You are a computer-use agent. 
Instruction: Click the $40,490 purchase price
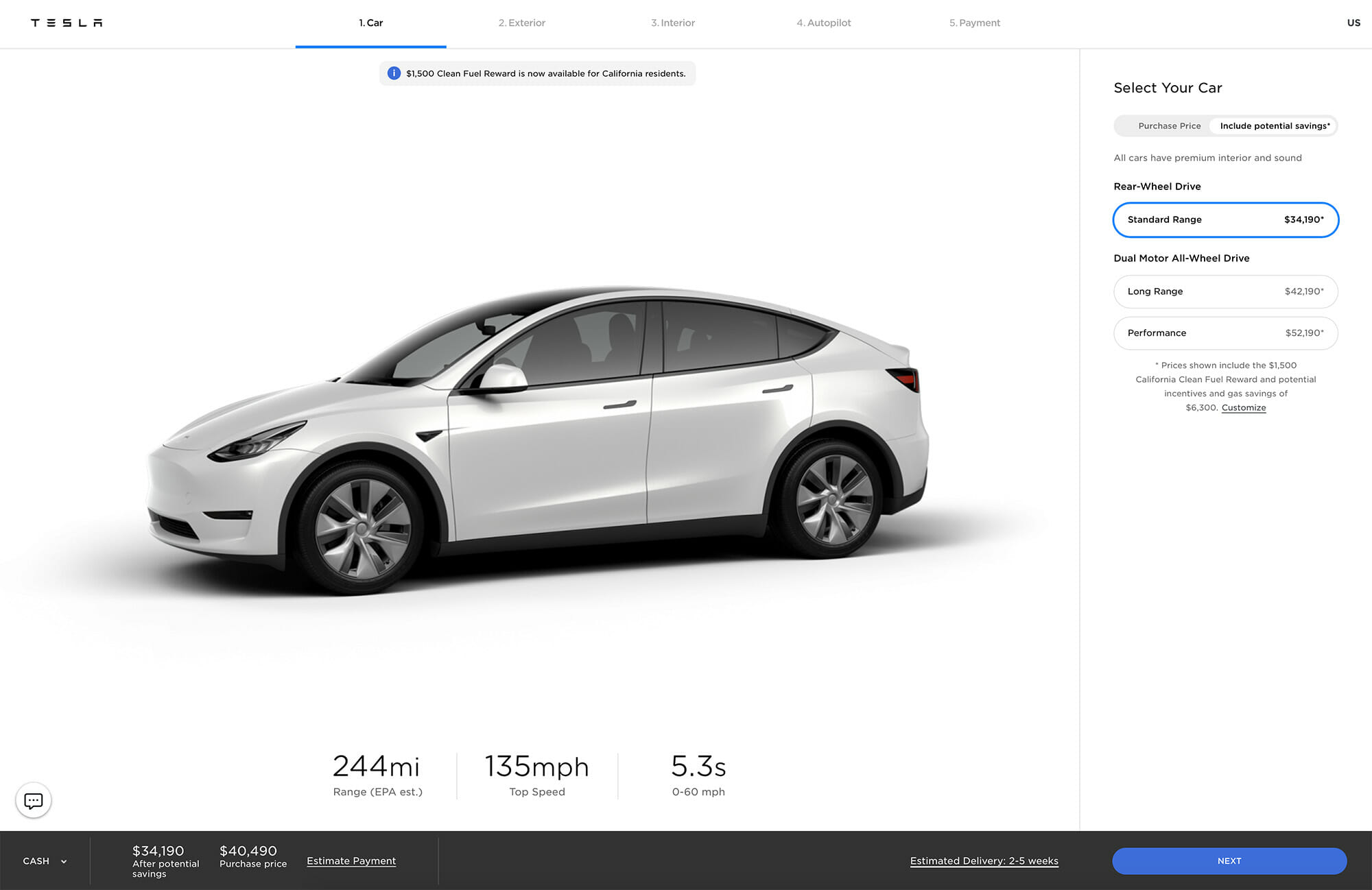coord(248,851)
